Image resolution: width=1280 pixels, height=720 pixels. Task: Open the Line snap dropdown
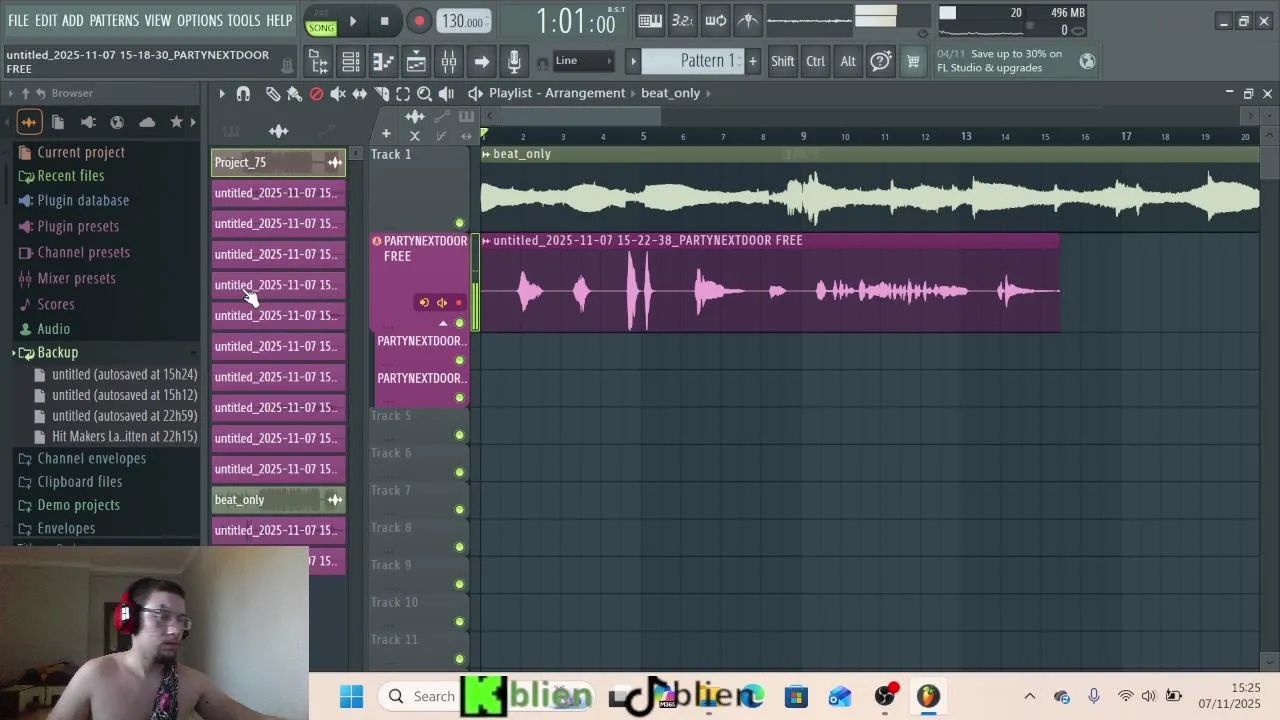pyautogui.click(x=583, y=61)
